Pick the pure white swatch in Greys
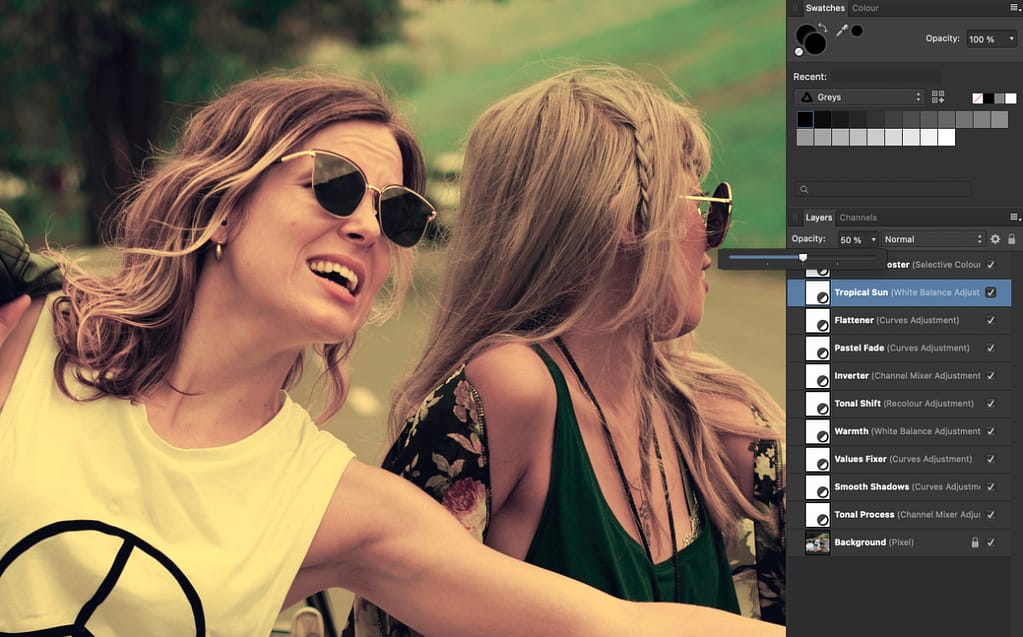Viewport: 1023px width, 637px height. click(946, 137)
